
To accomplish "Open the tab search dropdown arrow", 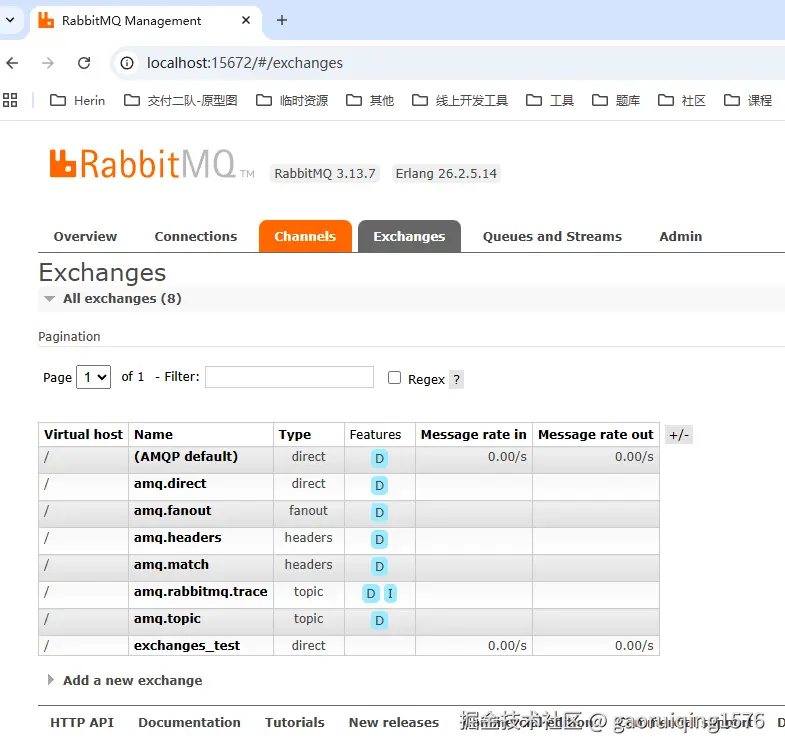I will pos(10,20).
